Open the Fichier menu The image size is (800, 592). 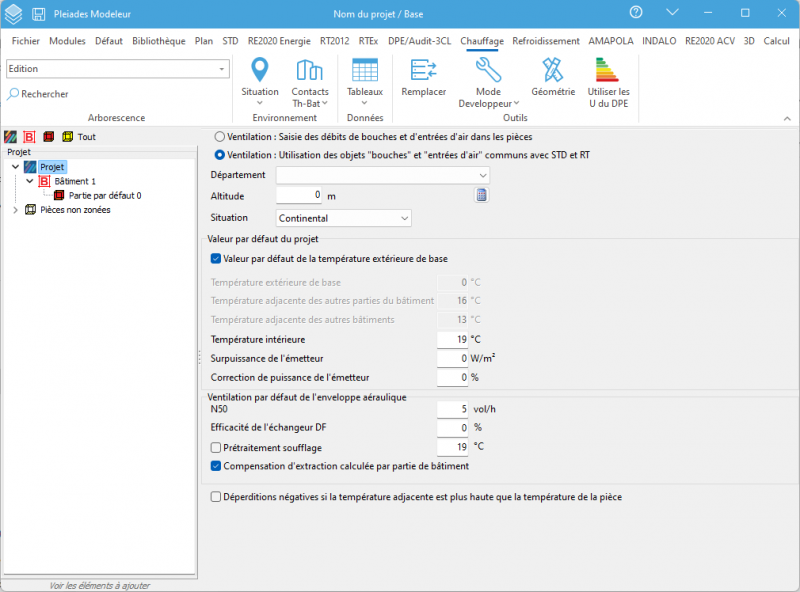[x=26, y=41]
